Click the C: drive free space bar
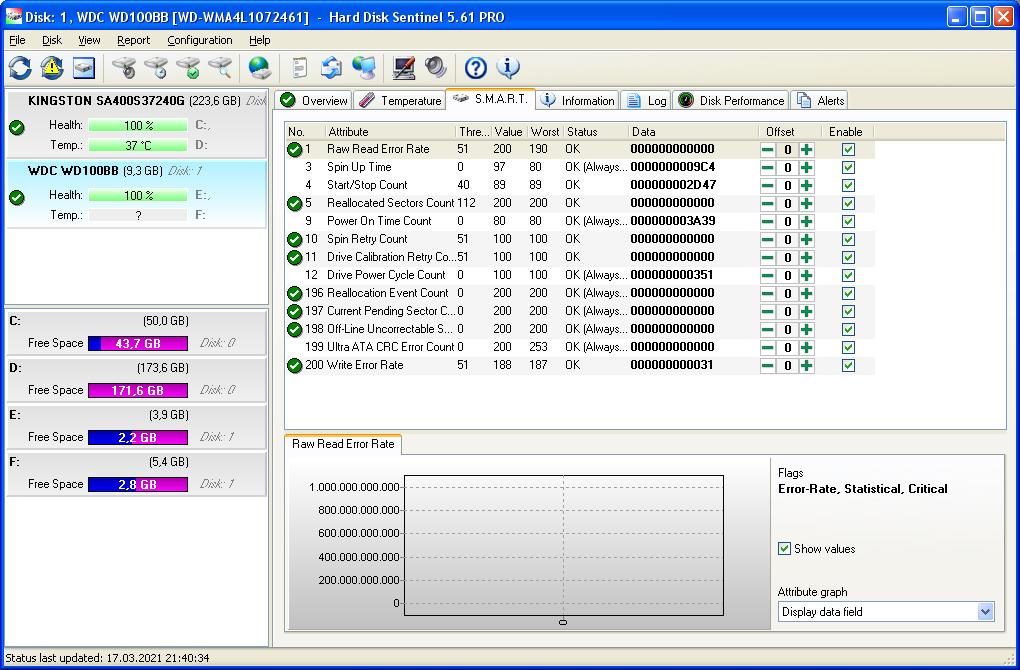This screenshot has width=1020, height=670. [x=138, y=343]
